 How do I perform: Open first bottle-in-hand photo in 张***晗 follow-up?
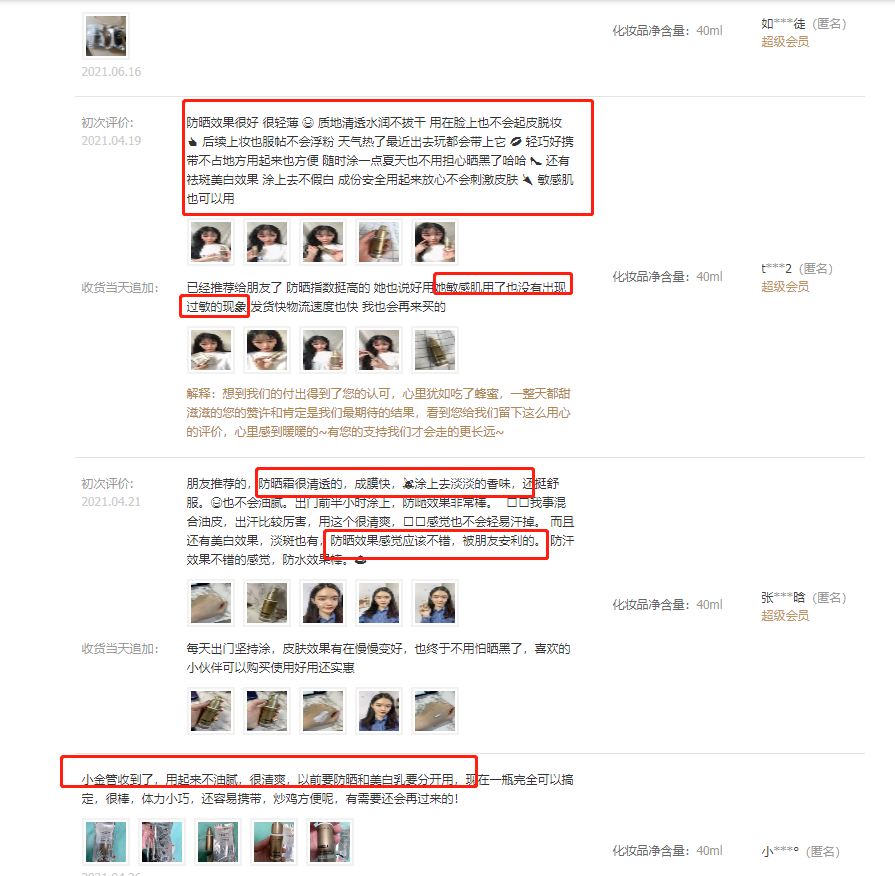[211, 711]
